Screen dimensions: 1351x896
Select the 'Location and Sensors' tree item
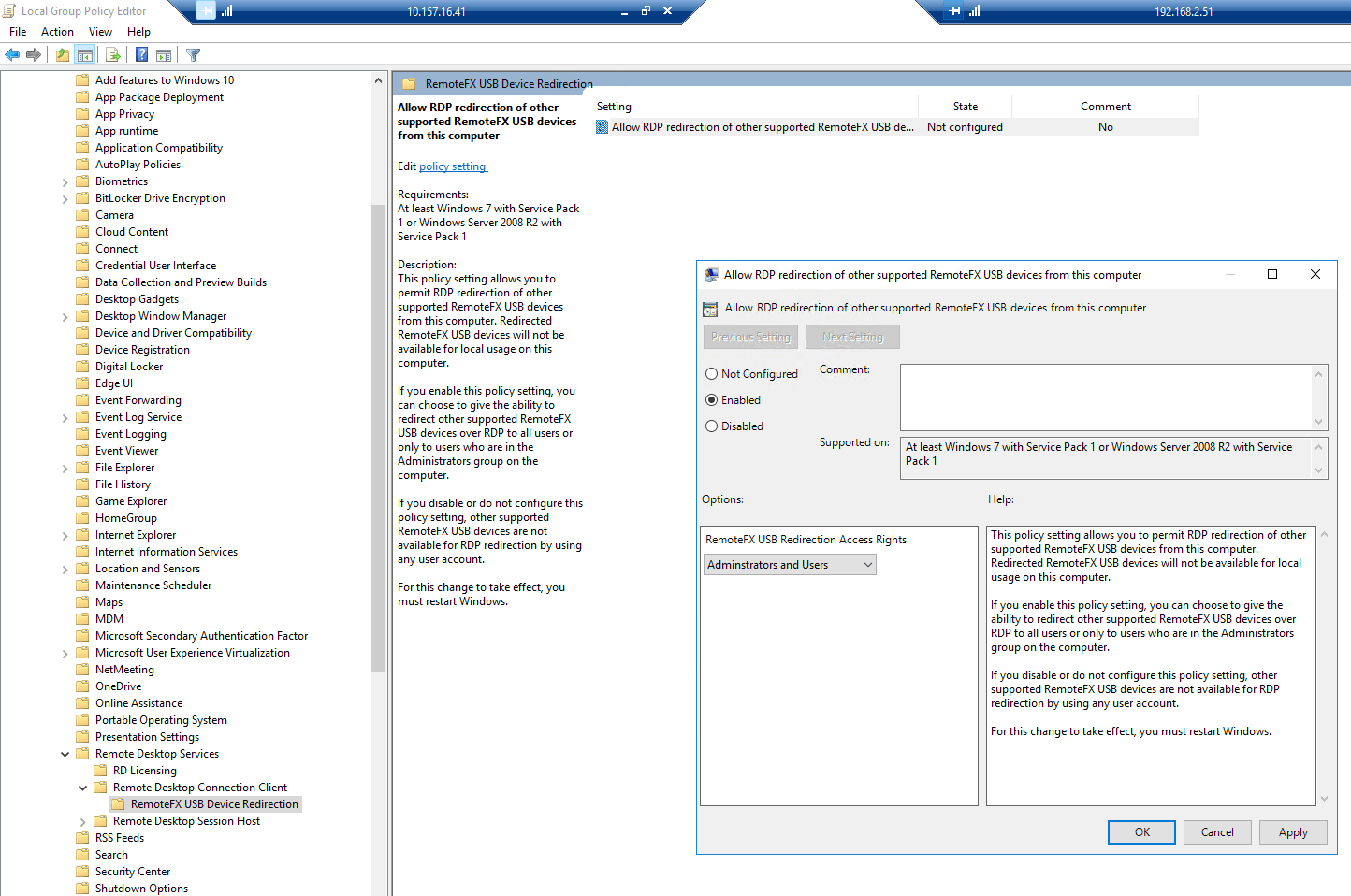tap(148, 569)
